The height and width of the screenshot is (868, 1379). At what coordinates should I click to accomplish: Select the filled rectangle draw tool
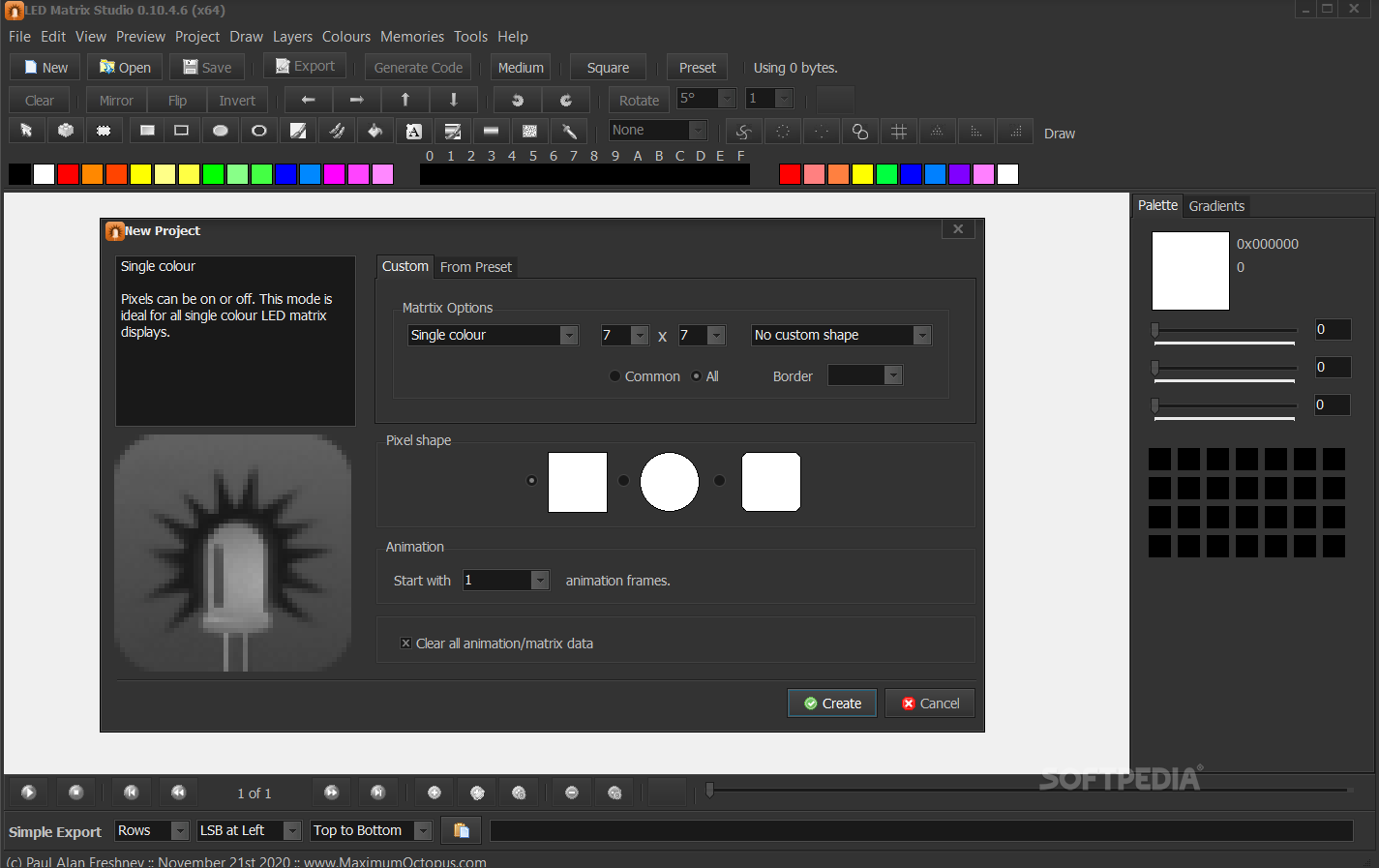point(147,131)
